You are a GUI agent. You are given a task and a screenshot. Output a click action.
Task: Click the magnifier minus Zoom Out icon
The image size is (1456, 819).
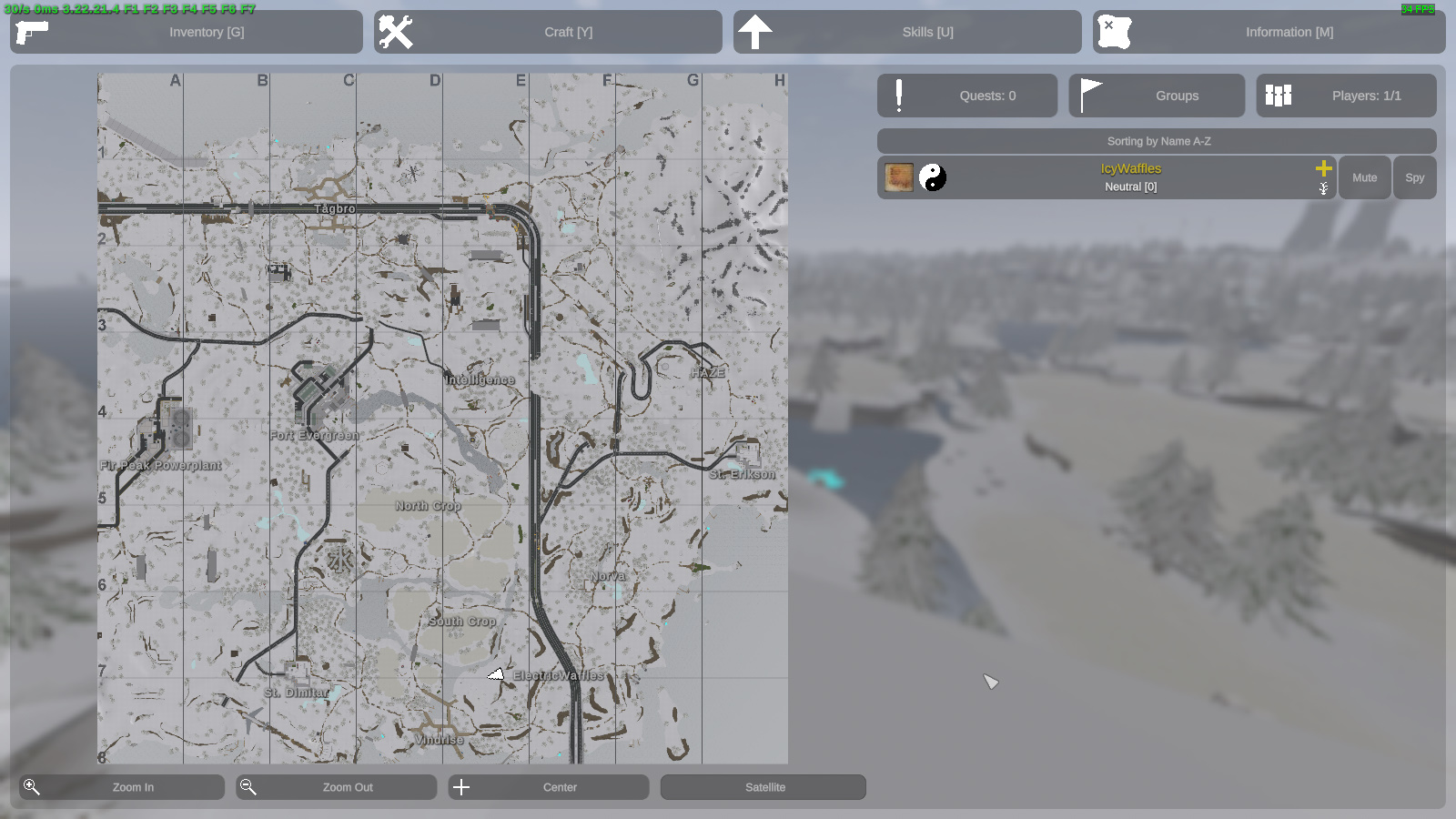tap(248, 787)
